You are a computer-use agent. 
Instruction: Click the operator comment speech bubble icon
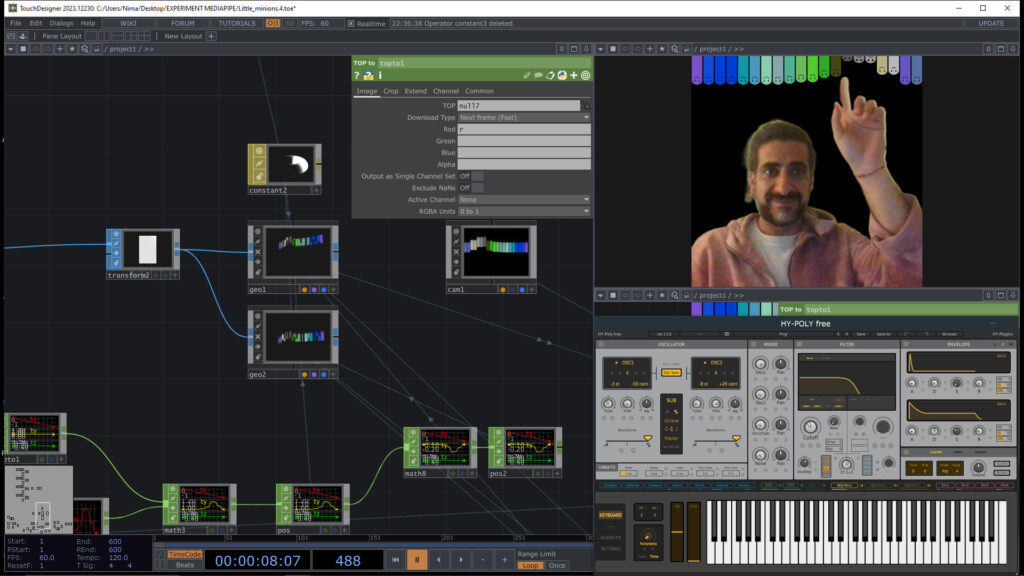pyautogui.click(x=538, y=75)
